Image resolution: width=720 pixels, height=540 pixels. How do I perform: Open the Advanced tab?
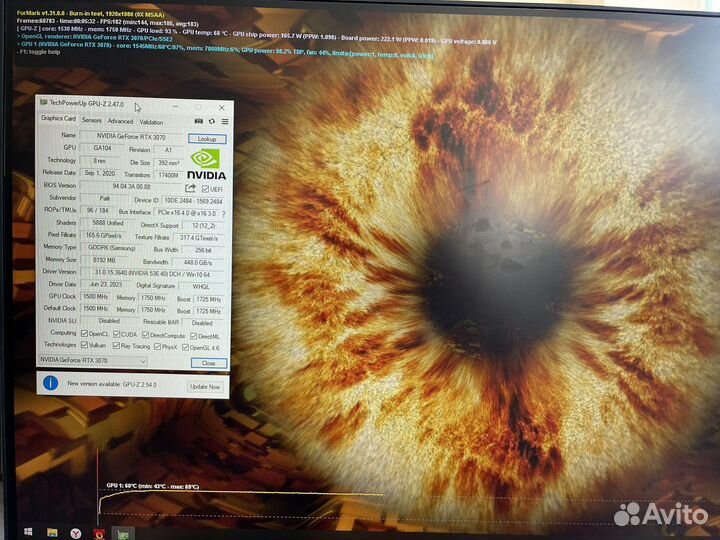point(120,121)
